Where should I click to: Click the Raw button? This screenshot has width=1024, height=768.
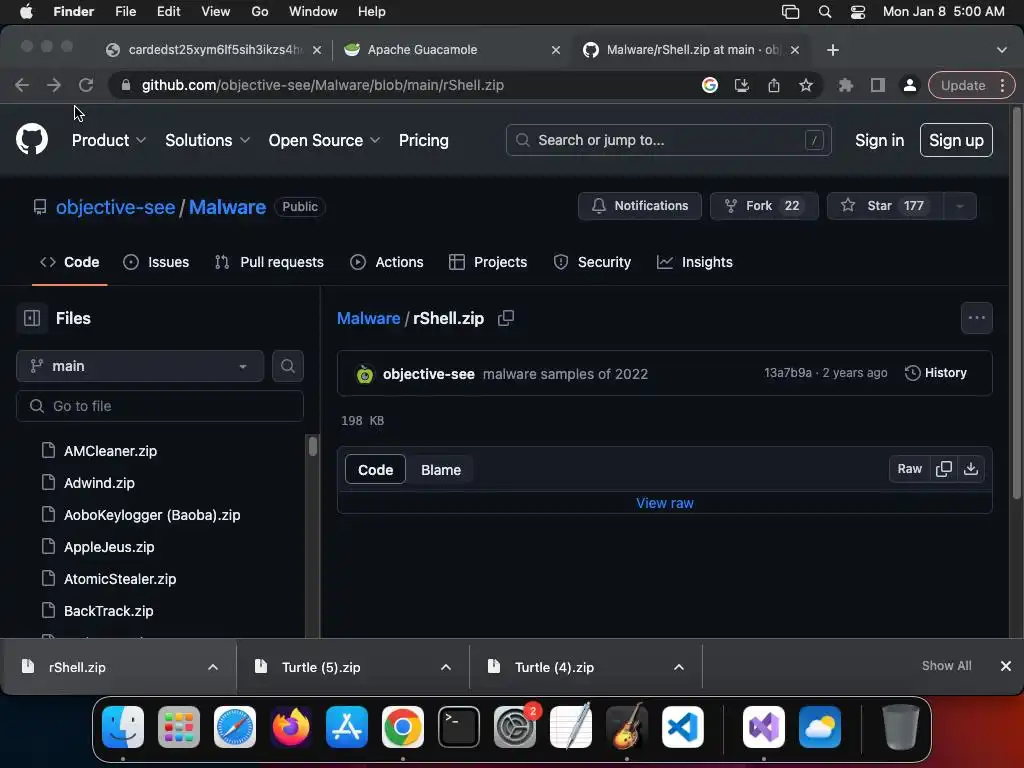(x=909, y=469)
